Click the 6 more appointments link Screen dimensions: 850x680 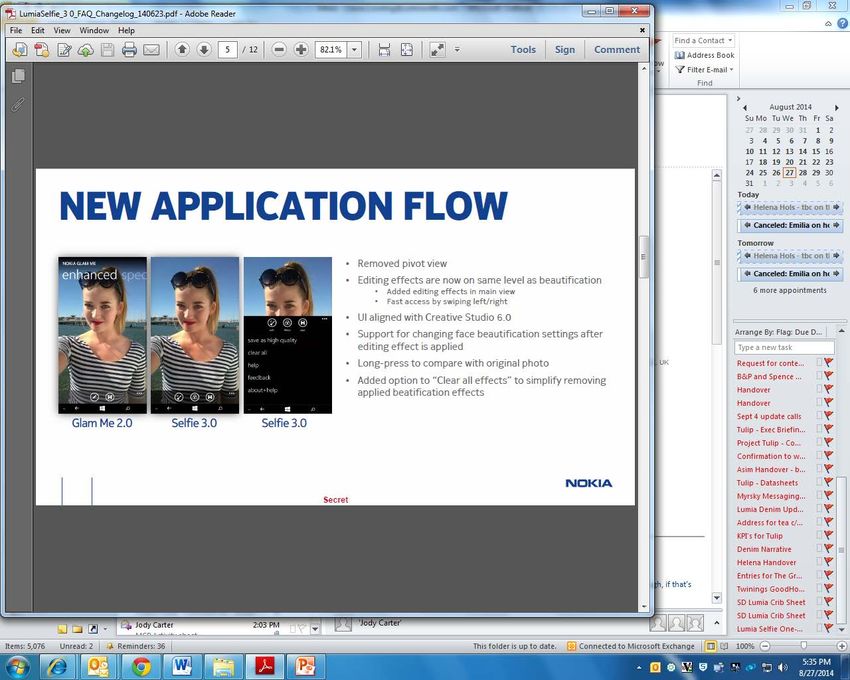789,290
